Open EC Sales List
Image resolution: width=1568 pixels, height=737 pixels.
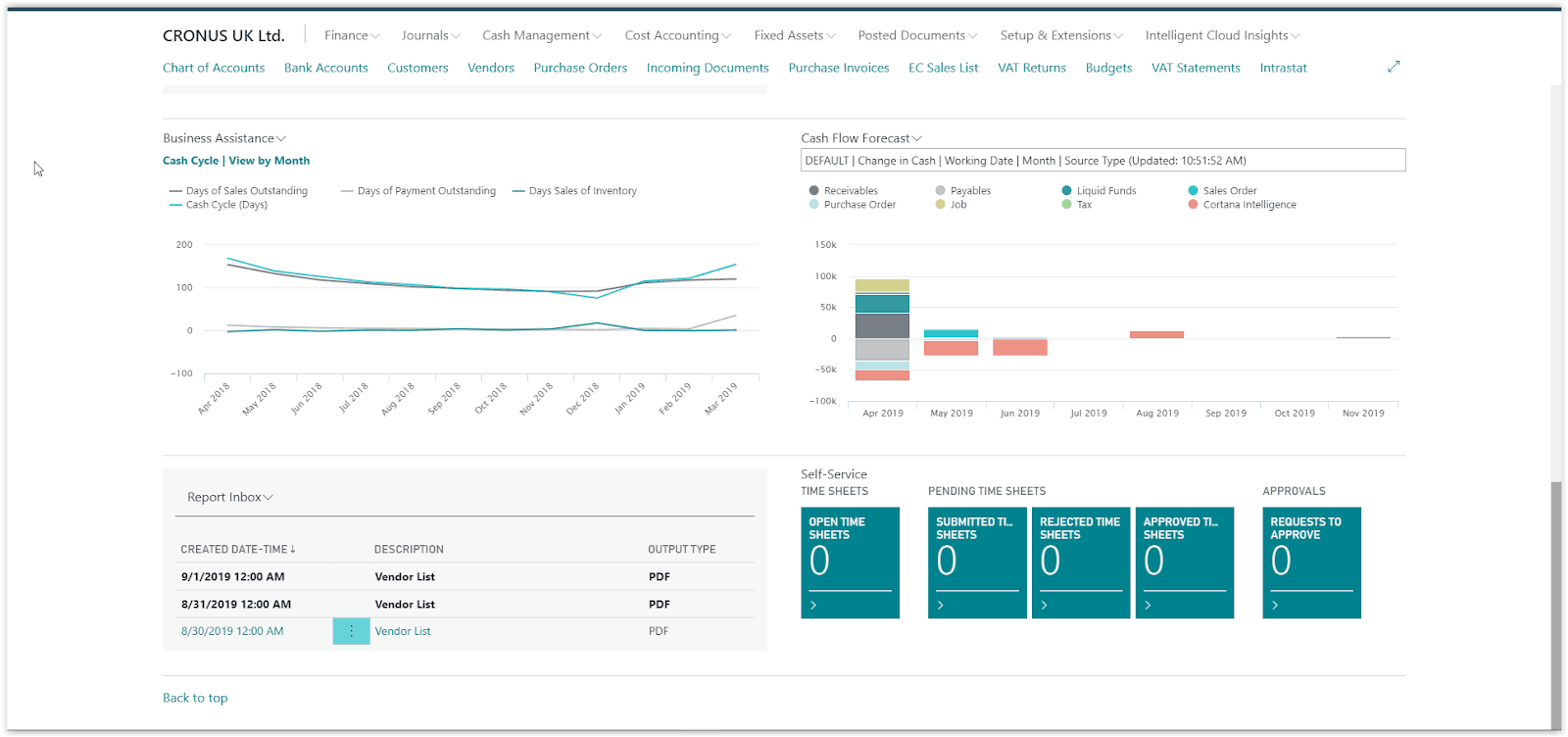(x=943, y=68)
